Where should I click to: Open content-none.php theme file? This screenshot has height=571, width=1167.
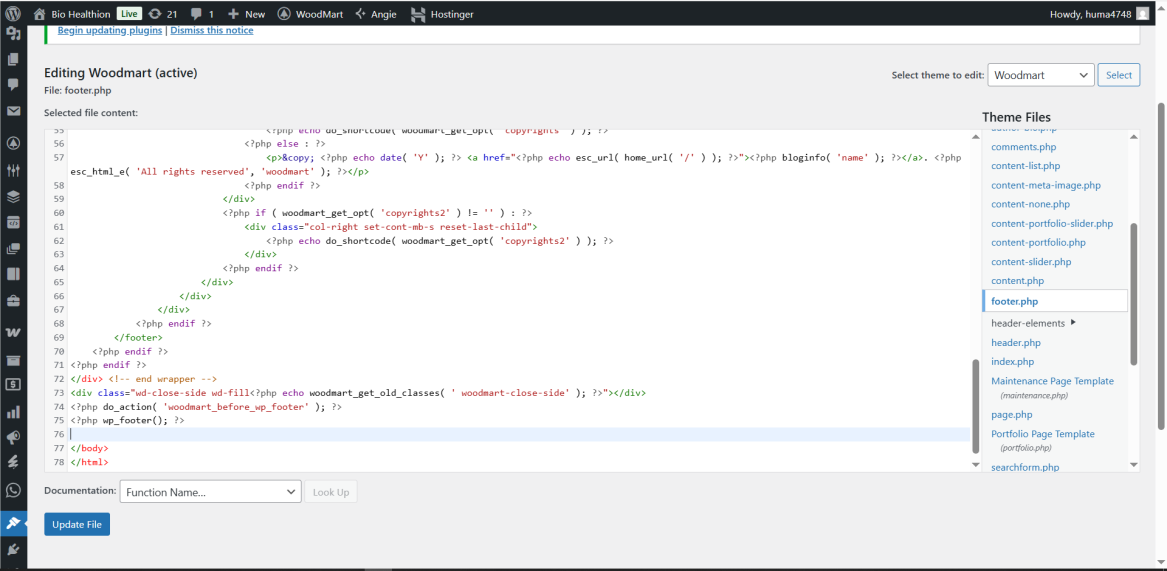[x=1030, y=204]
